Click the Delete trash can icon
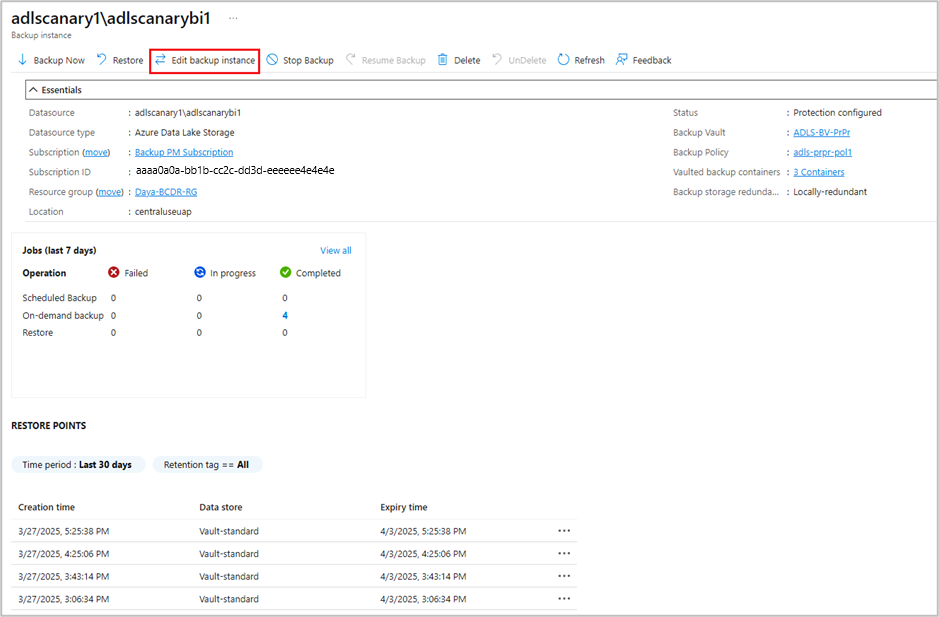 click(443, 59)
